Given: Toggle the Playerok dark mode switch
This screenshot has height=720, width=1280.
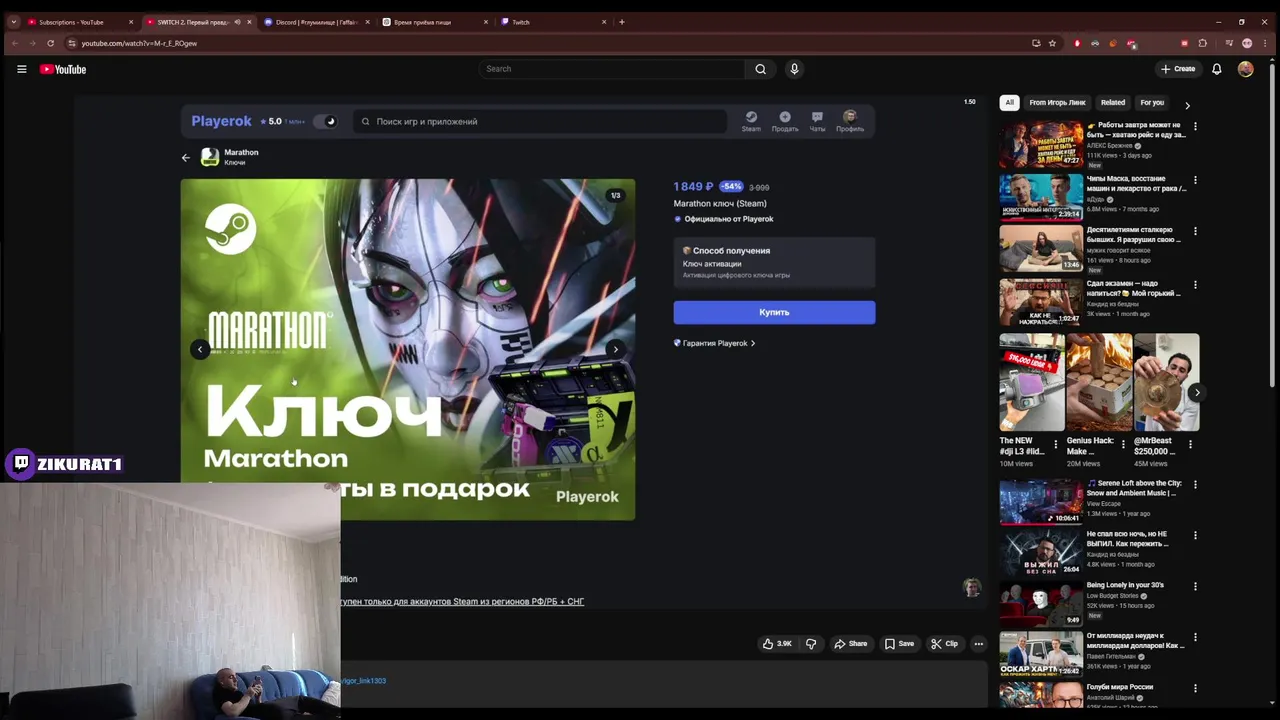Looking at the screenshot, I should tap(325, 121).
